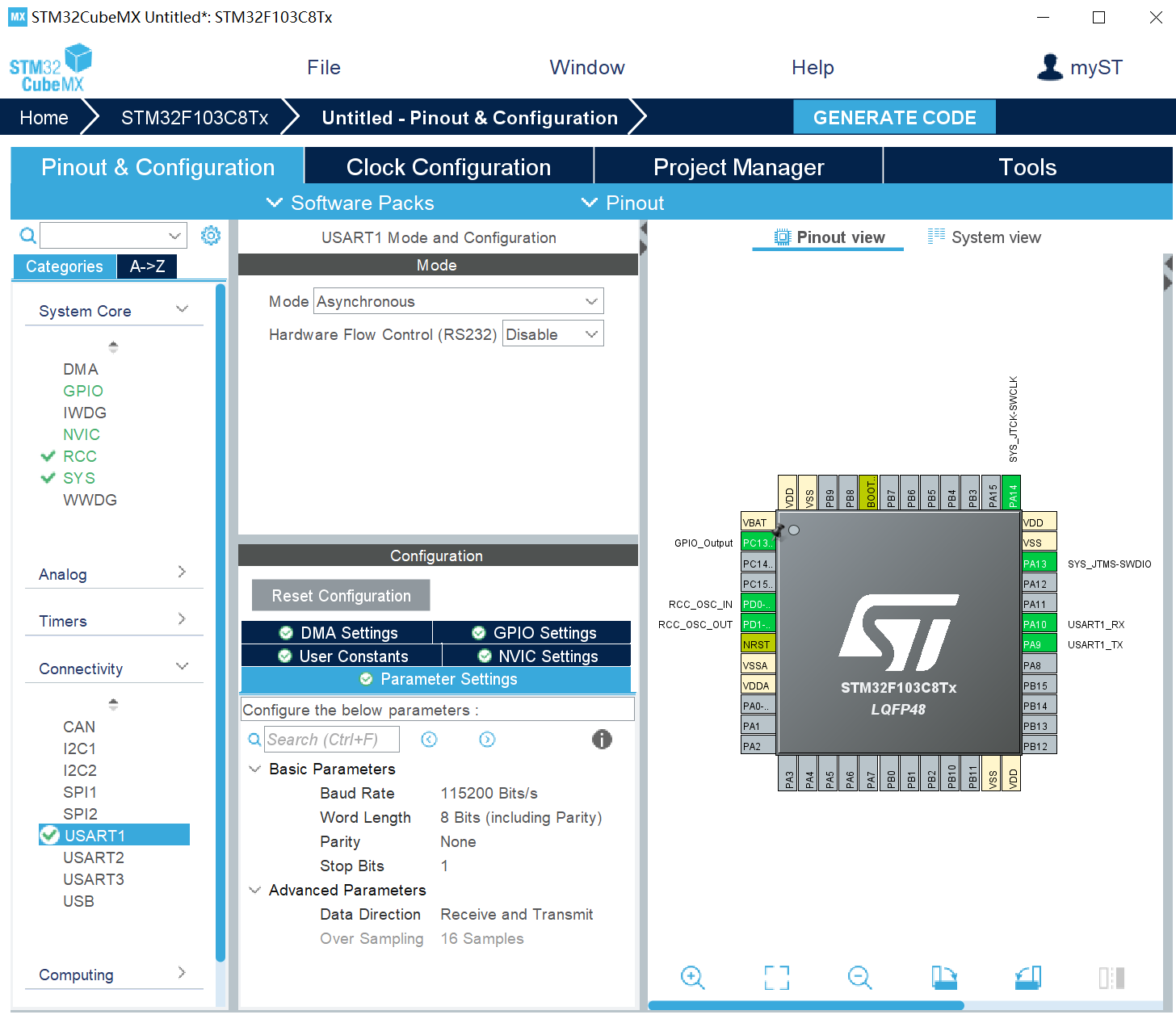This screenshot has height=1023, width=1176.
Task: Collapse the Advanced Parameters group
Action: (255, 890)
